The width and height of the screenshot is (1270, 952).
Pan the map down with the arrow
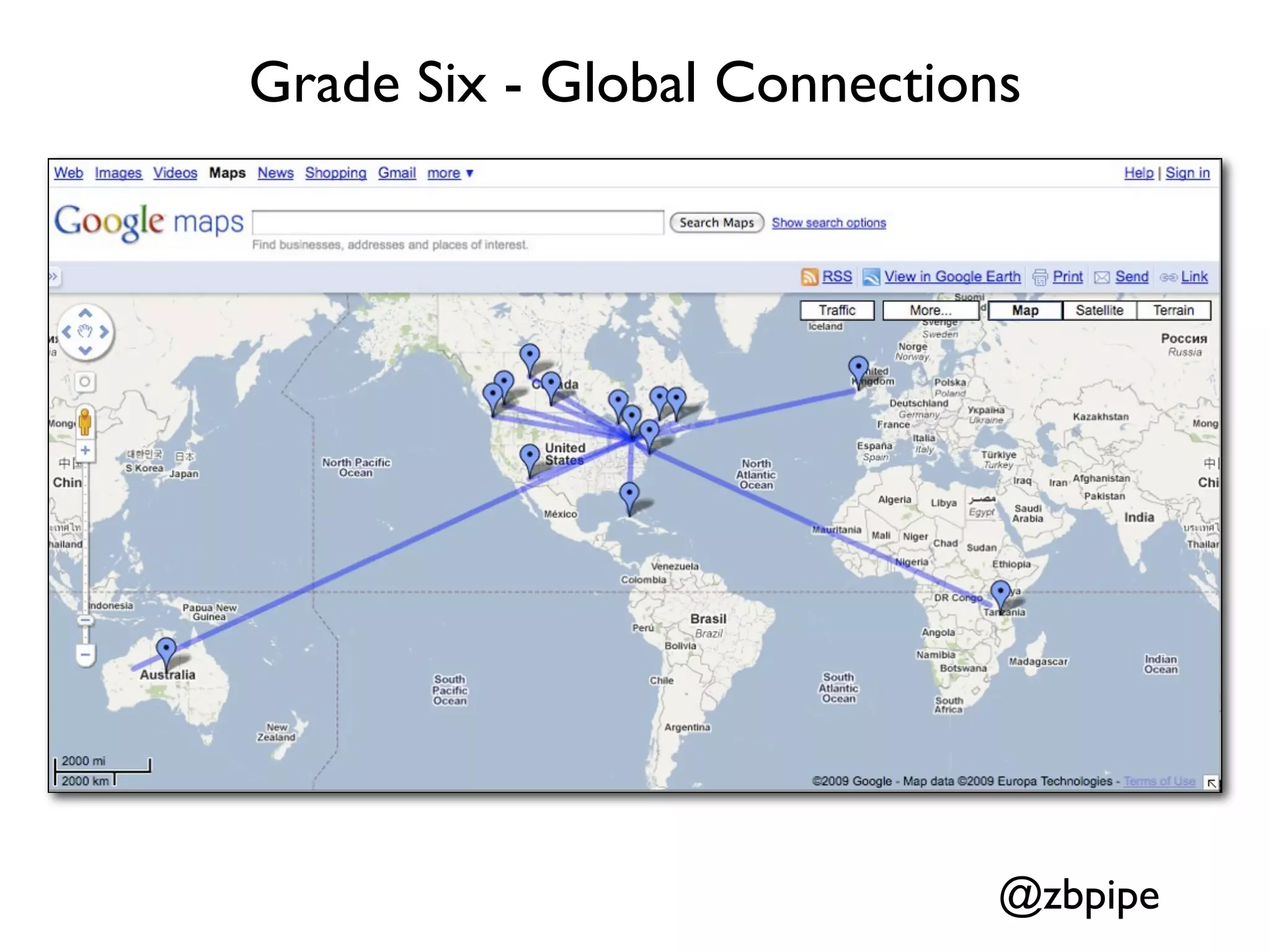tap(86, 350)
